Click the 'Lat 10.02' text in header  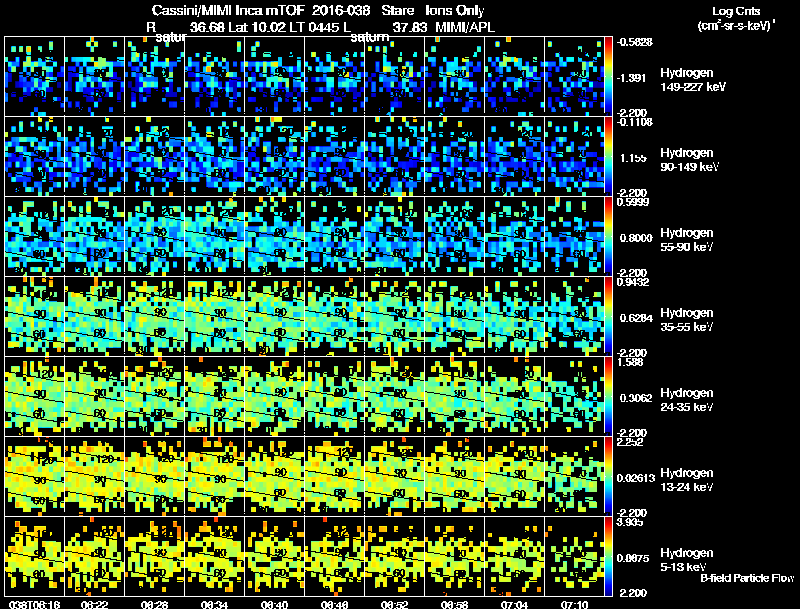coord(256,27)
